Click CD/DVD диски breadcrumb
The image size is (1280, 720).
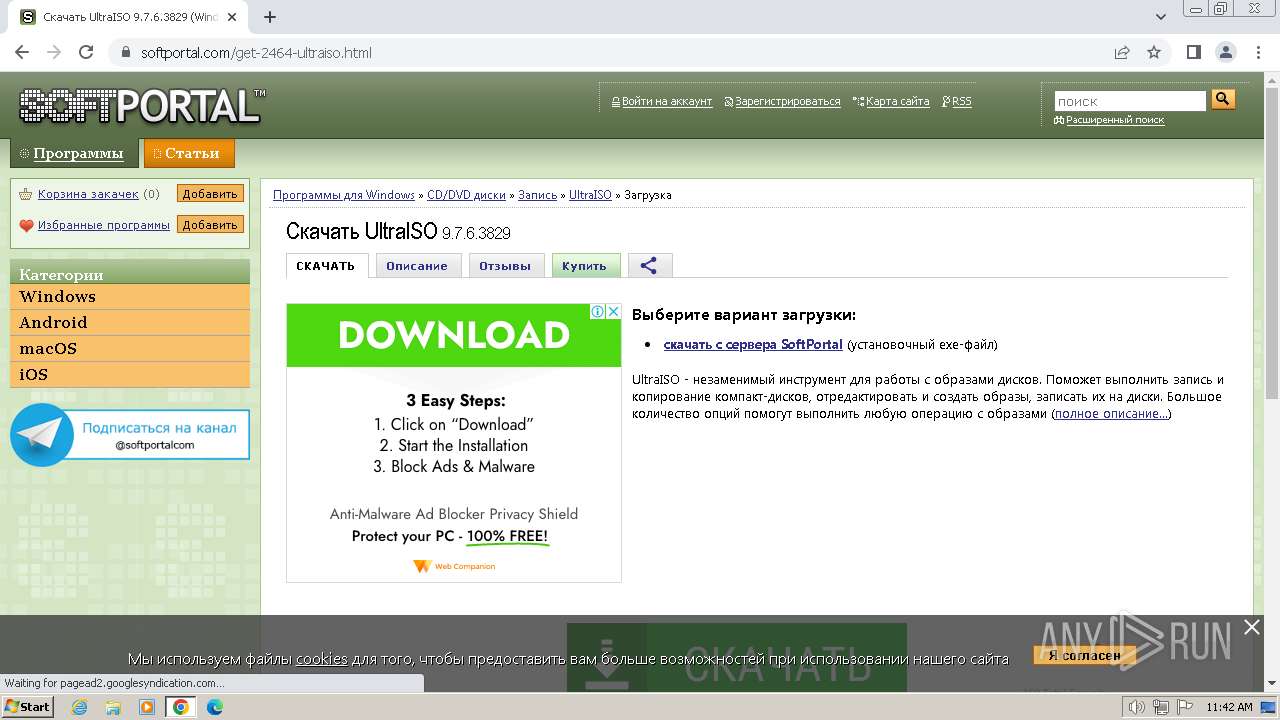[466, 195]
